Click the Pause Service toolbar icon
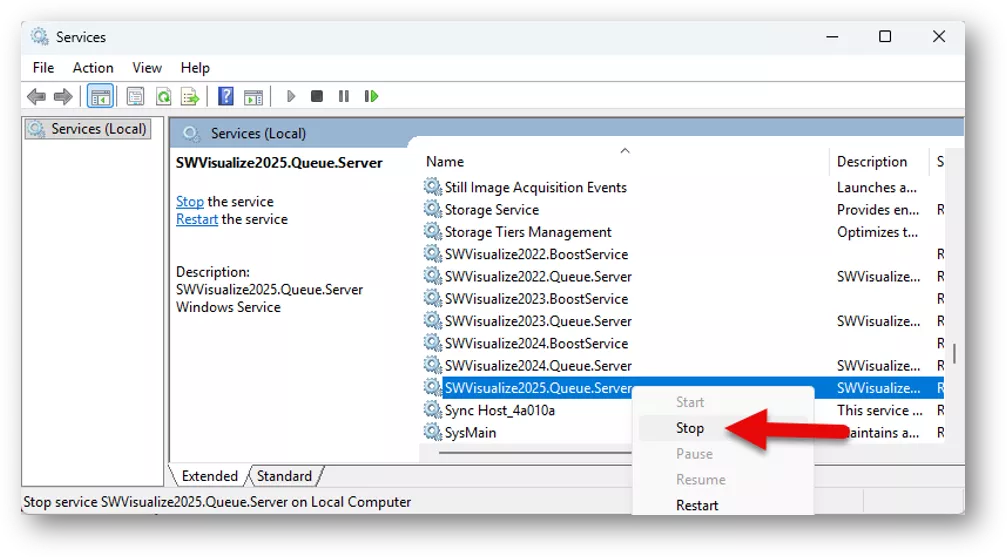The height and width of the screenshot is (557, 1007). (344, 96)
